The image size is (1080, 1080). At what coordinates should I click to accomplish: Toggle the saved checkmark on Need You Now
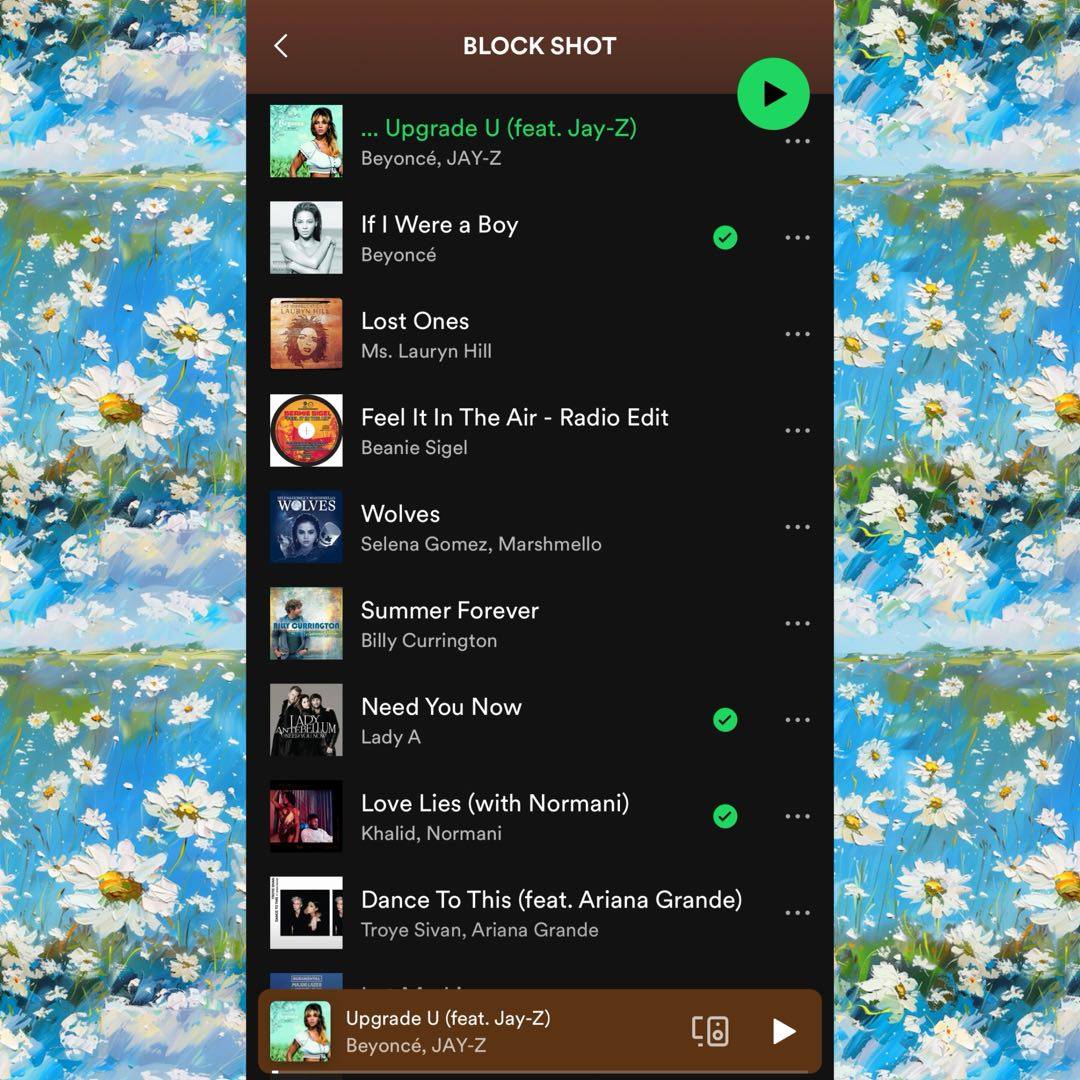click(x=725, y=720)
